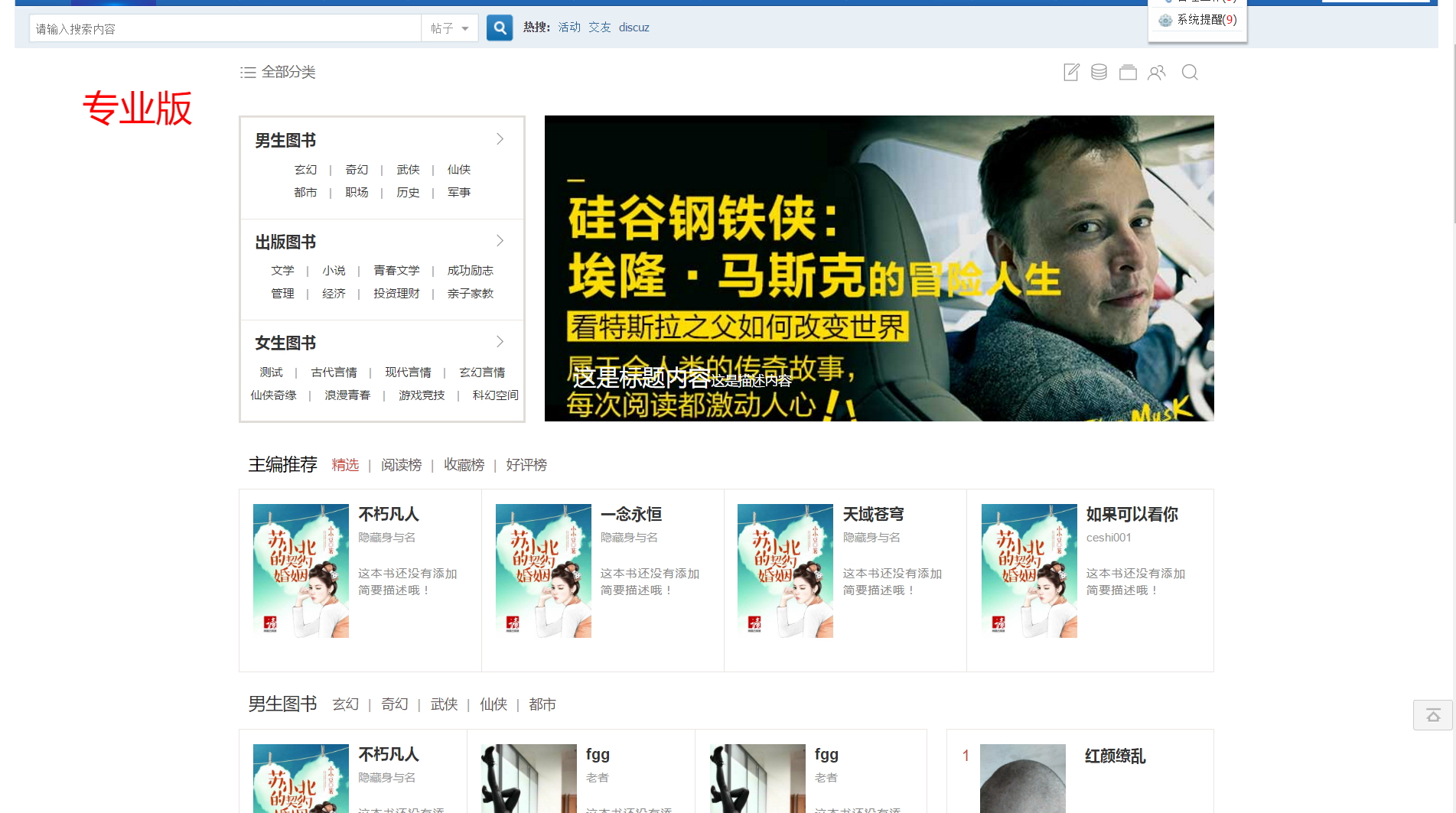Open 出版图书 heading in category panel
The image size is (1456, 813).
[285, 242]
